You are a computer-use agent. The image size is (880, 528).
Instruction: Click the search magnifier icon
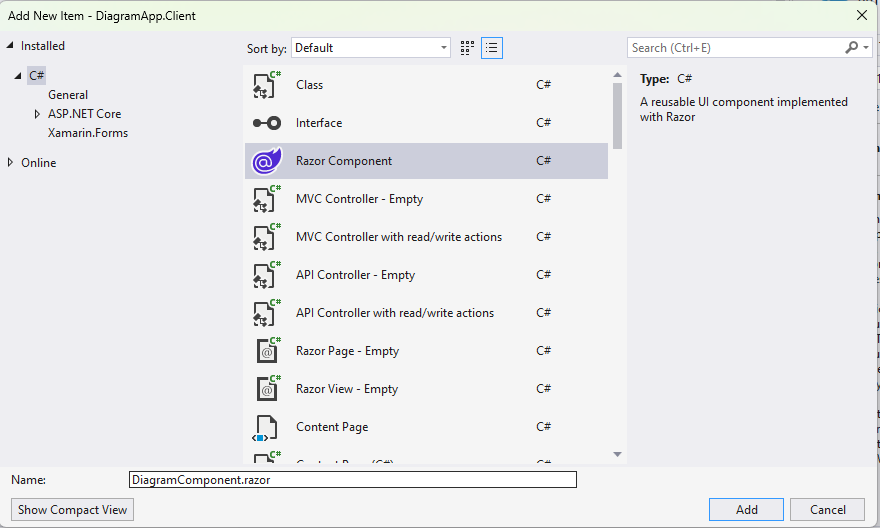pyautogui.click(x=851, y=48)
